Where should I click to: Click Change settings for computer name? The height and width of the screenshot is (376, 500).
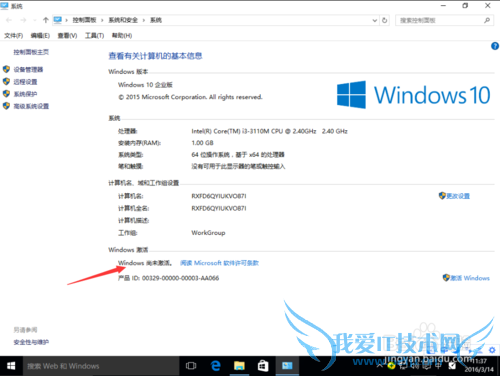click(x=458, y=196)
